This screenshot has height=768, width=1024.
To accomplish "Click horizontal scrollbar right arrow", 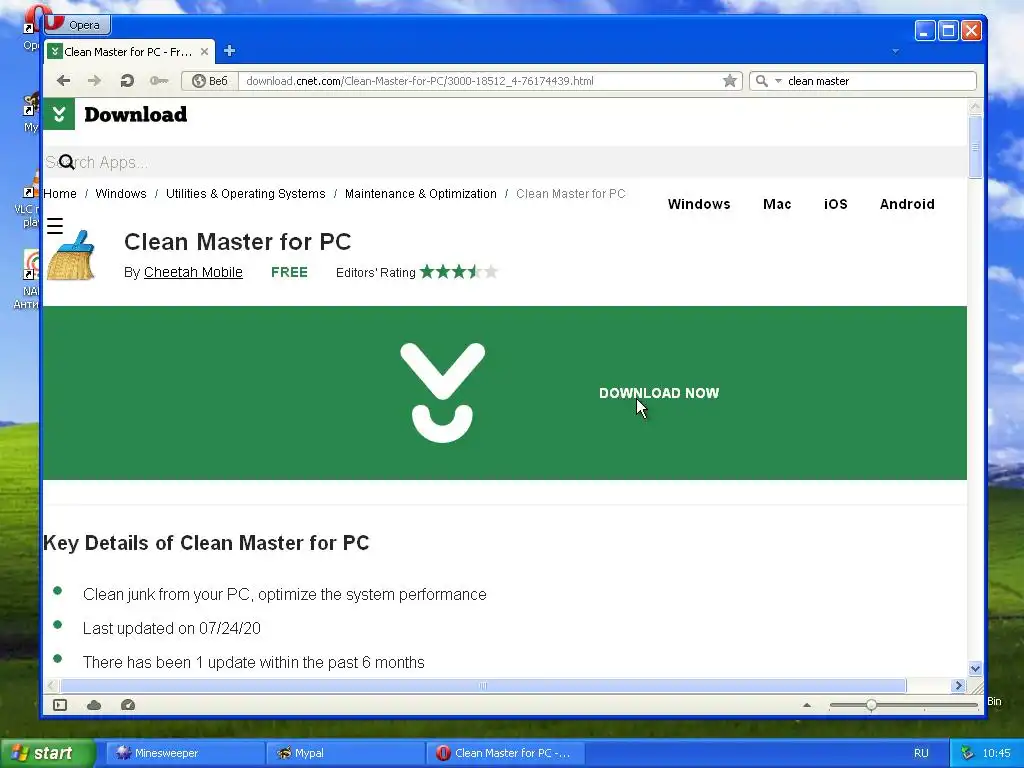I will tap(958, 685).
